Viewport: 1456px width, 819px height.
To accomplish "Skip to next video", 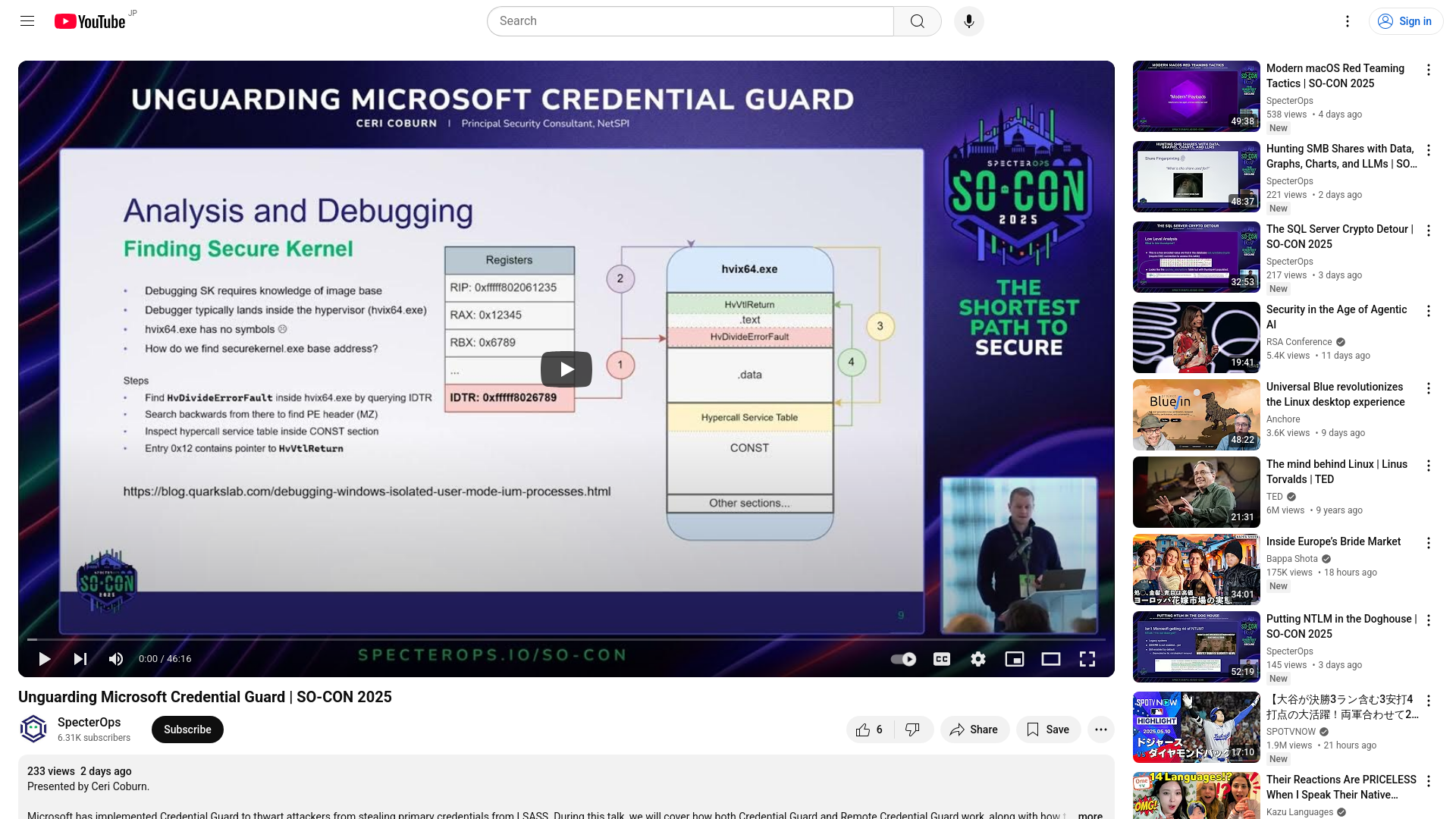I will (80, 659).
